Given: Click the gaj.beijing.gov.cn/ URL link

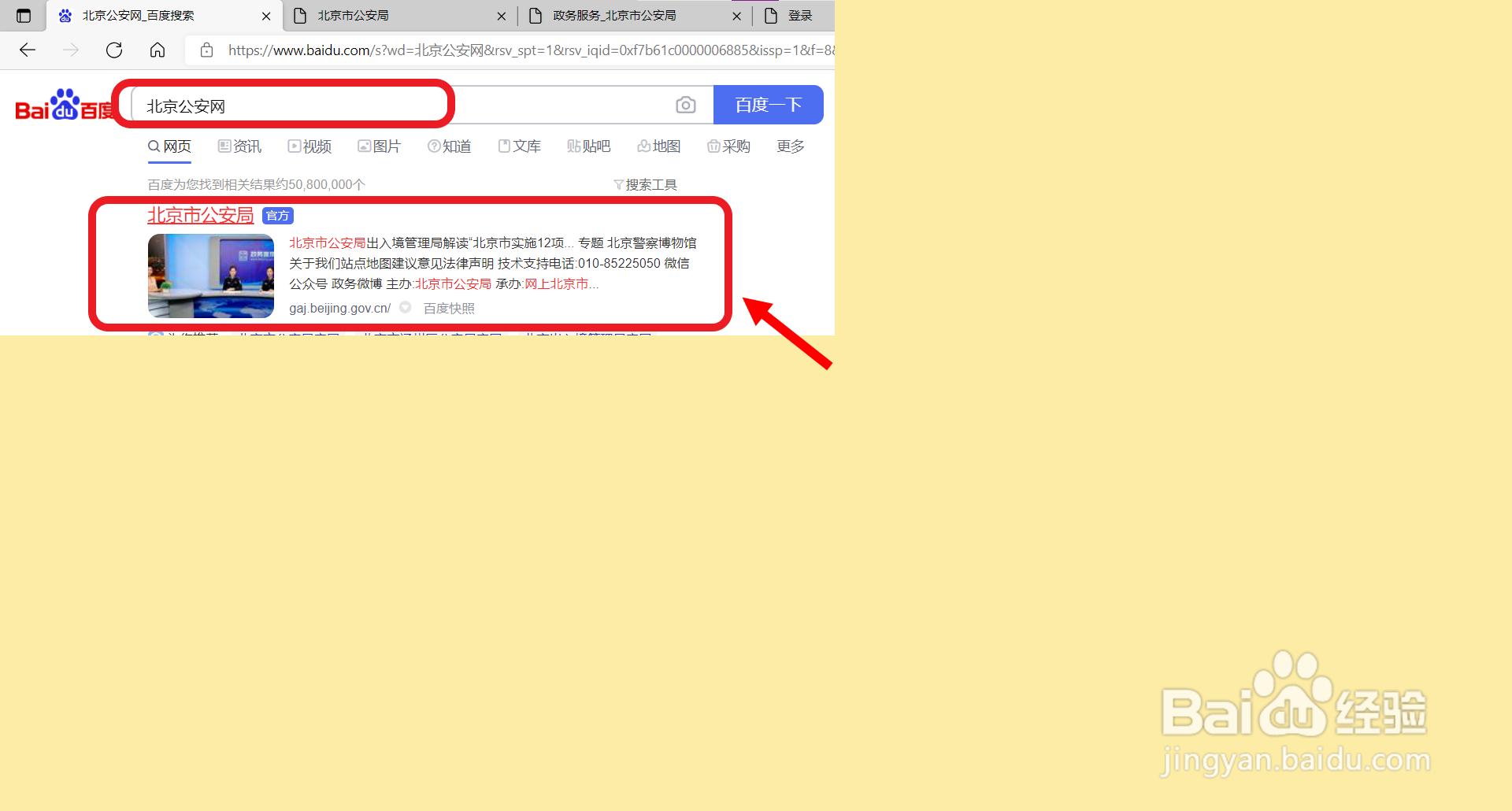Looking at the screenshot, I should point(339,308).
